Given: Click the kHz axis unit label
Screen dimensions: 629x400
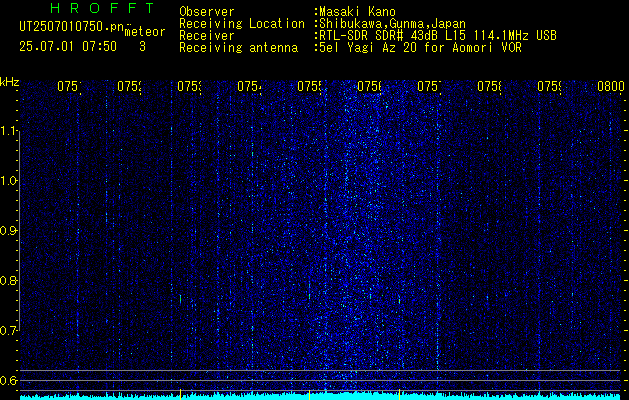Looking at the screenshot, I should click(9, 83).
